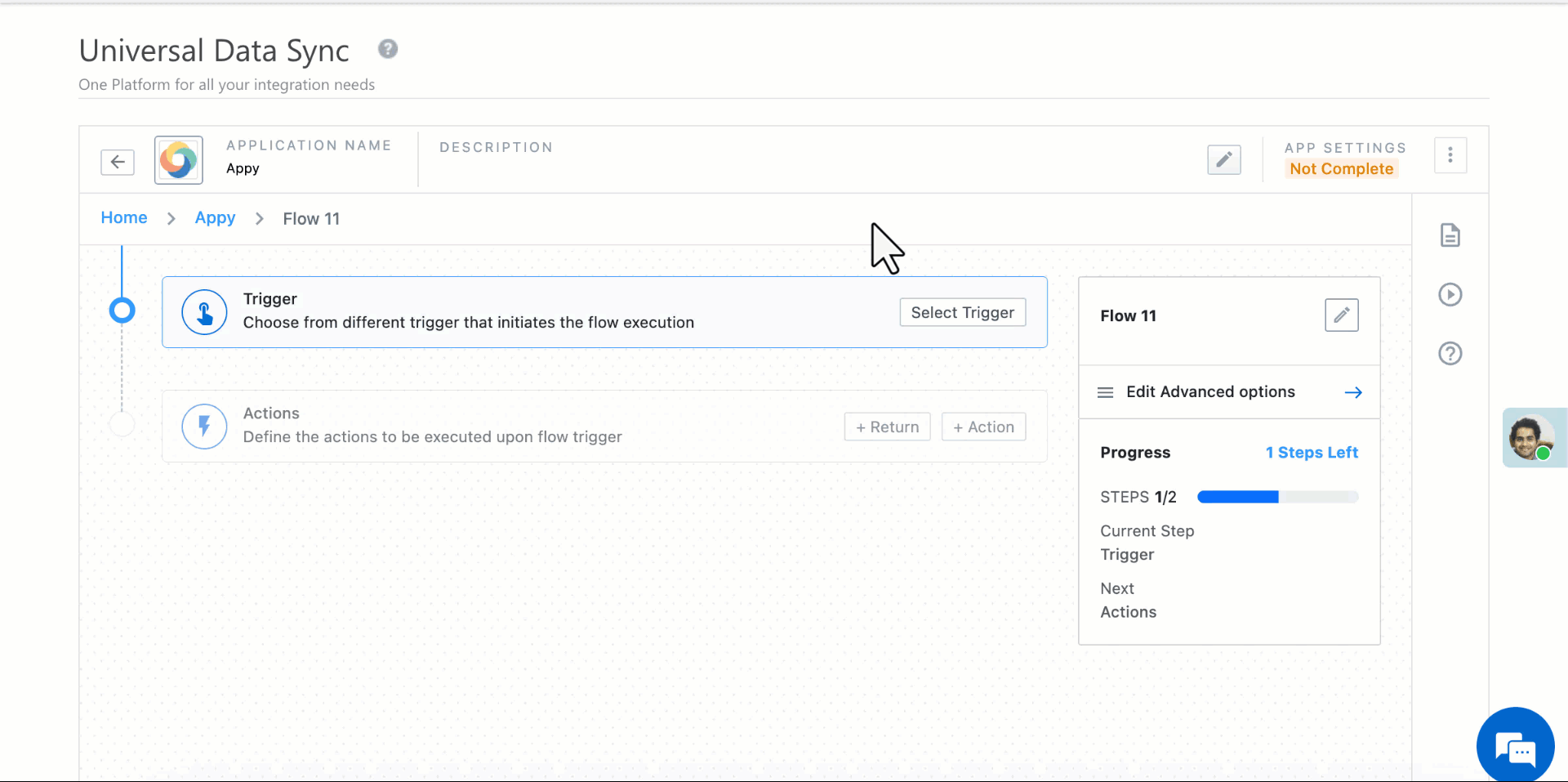Open Appy from the breadcrumb trail
The width and height of the screenshot is (1568, 782).
click(214, 217)
